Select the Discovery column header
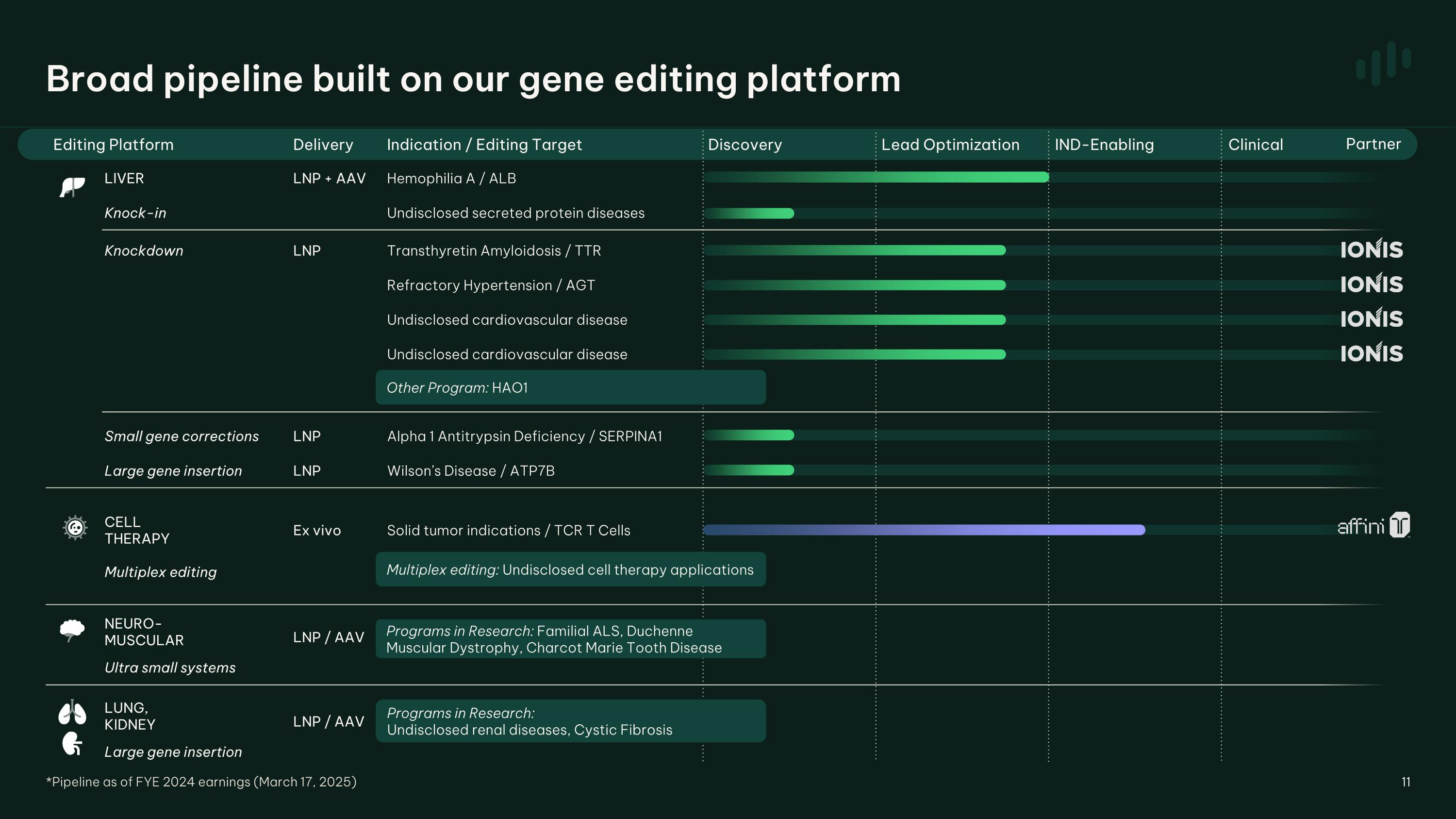The width and height of the screenshot is (1456, 819). coord(745,145)
